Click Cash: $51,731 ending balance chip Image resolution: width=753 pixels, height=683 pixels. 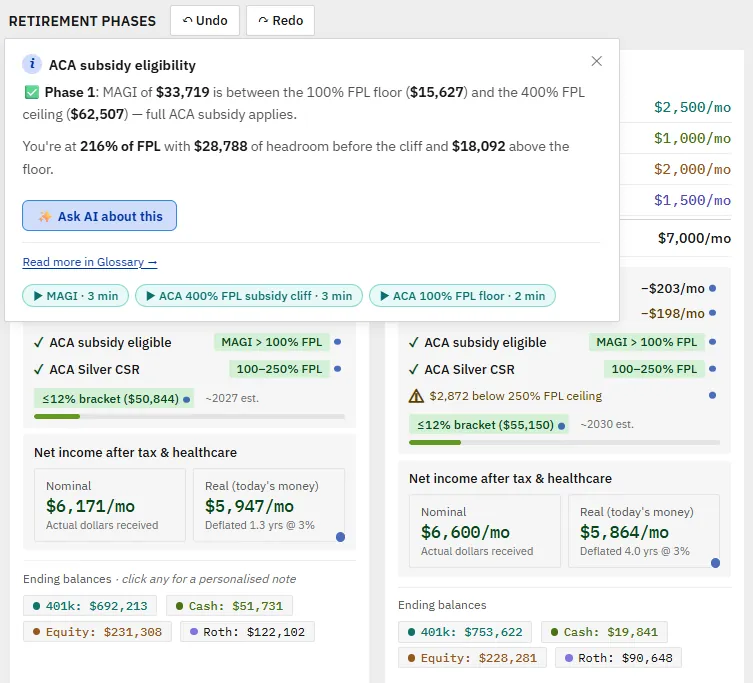point(229,606)
